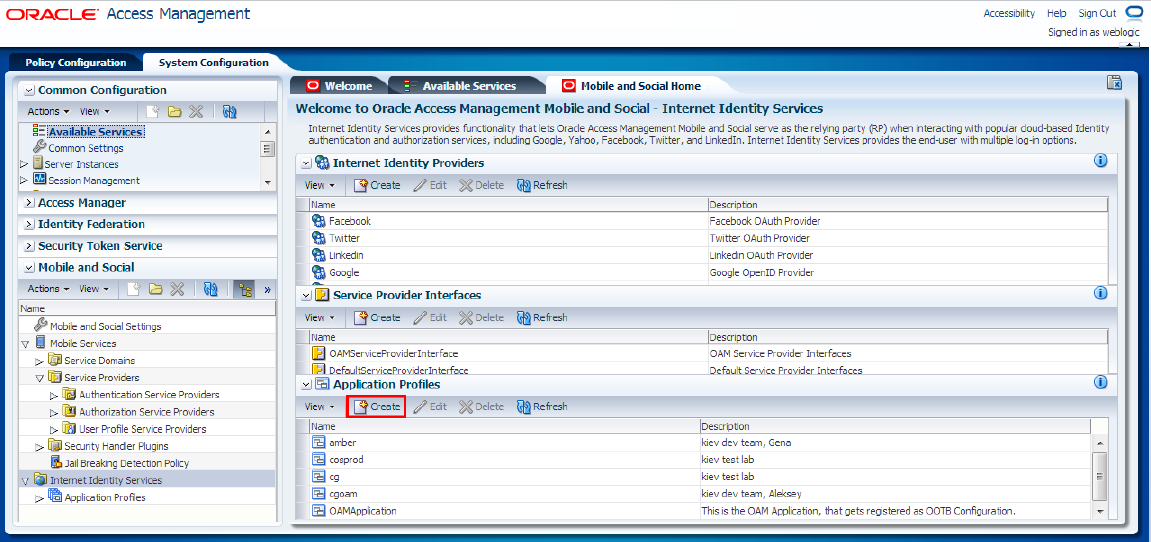Expand the Session Management tree node

tap(24, 180)
